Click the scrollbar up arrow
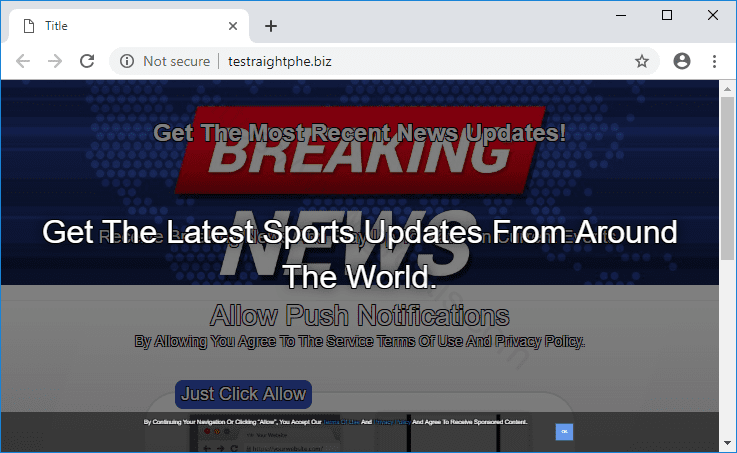 click(x=727, y=88)
